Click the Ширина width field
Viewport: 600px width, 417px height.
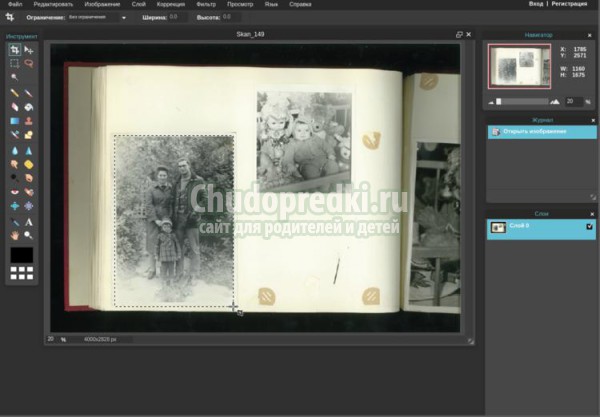tap(178, 17)
